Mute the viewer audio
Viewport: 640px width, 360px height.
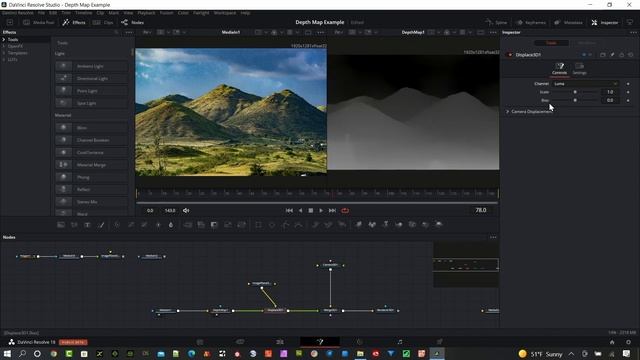tap(186, 210)
